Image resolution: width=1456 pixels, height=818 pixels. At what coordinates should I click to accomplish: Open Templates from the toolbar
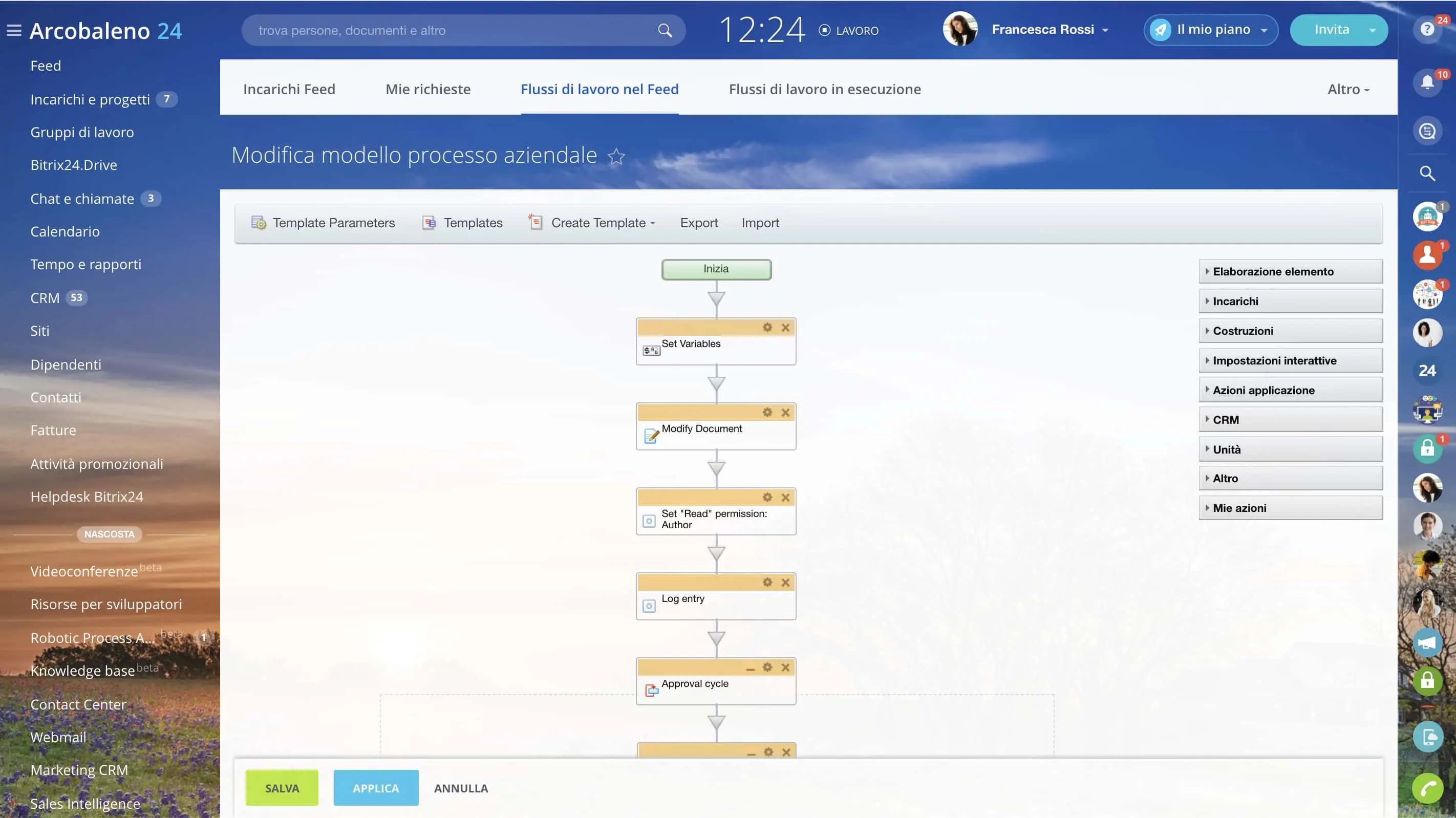462,223
